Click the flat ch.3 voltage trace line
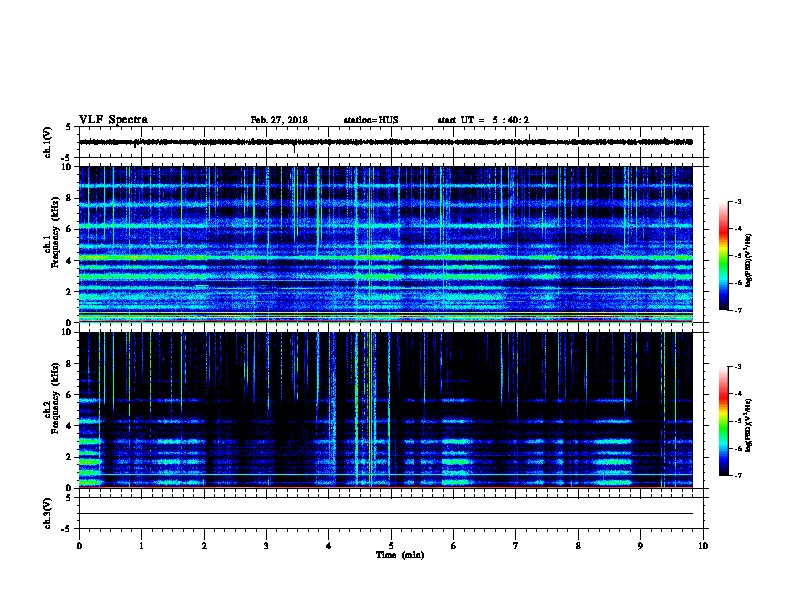Screen dimensions: 792x612 pos(386,514)
